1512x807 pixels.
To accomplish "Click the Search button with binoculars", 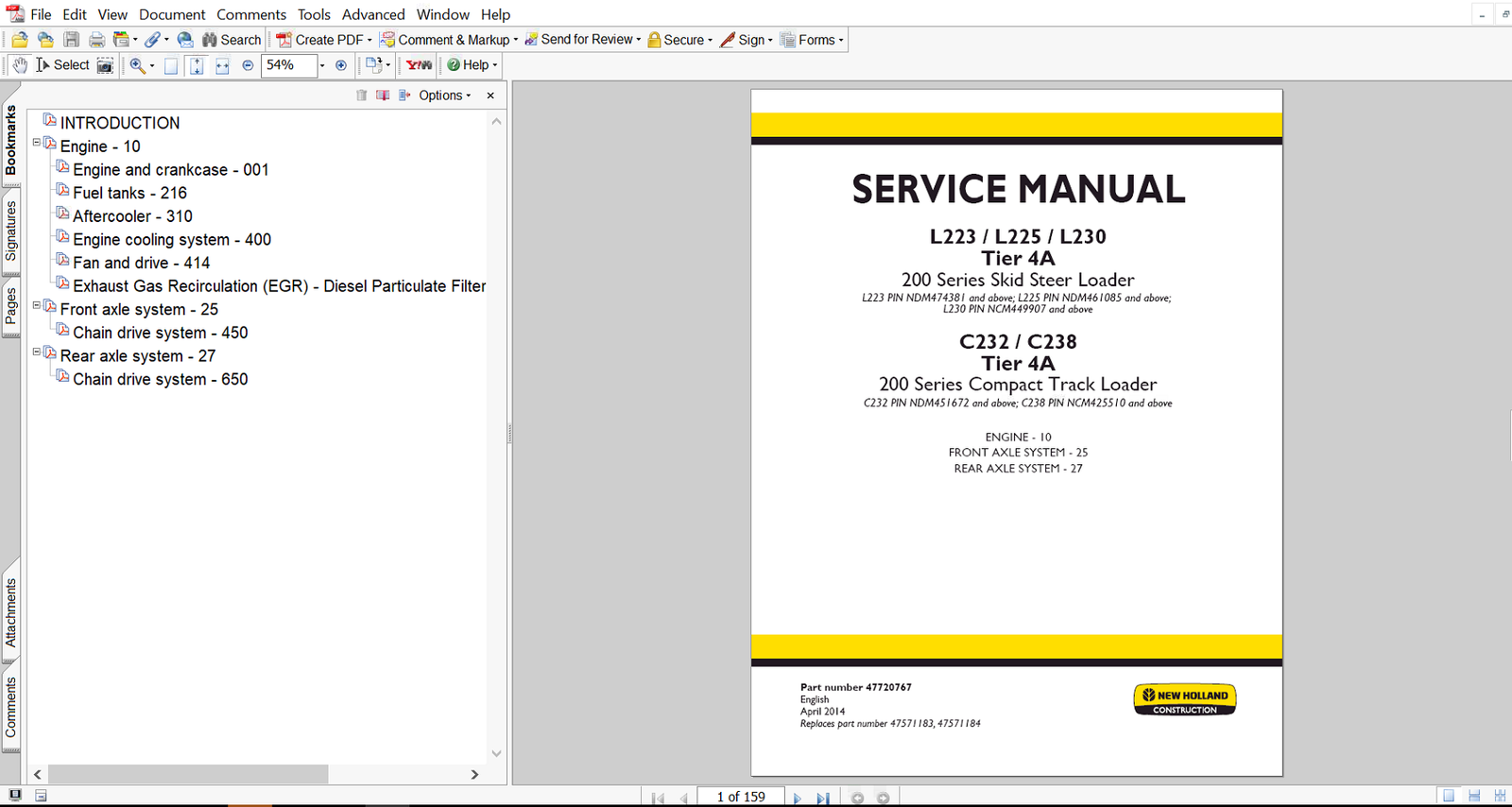I will click(232, 40).
